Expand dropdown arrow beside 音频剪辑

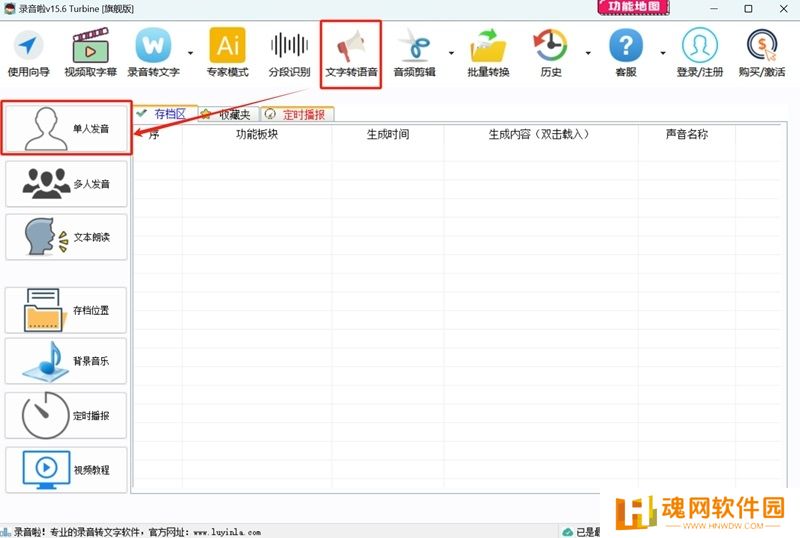[x=451, y=53]
